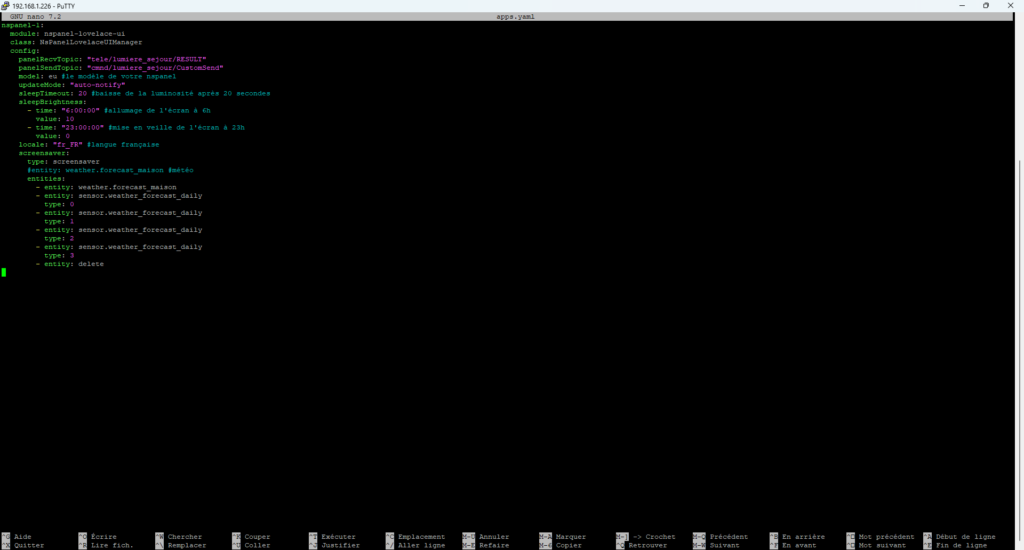
Task: Click the '- entity: delete' line
Action: [70, 263]
